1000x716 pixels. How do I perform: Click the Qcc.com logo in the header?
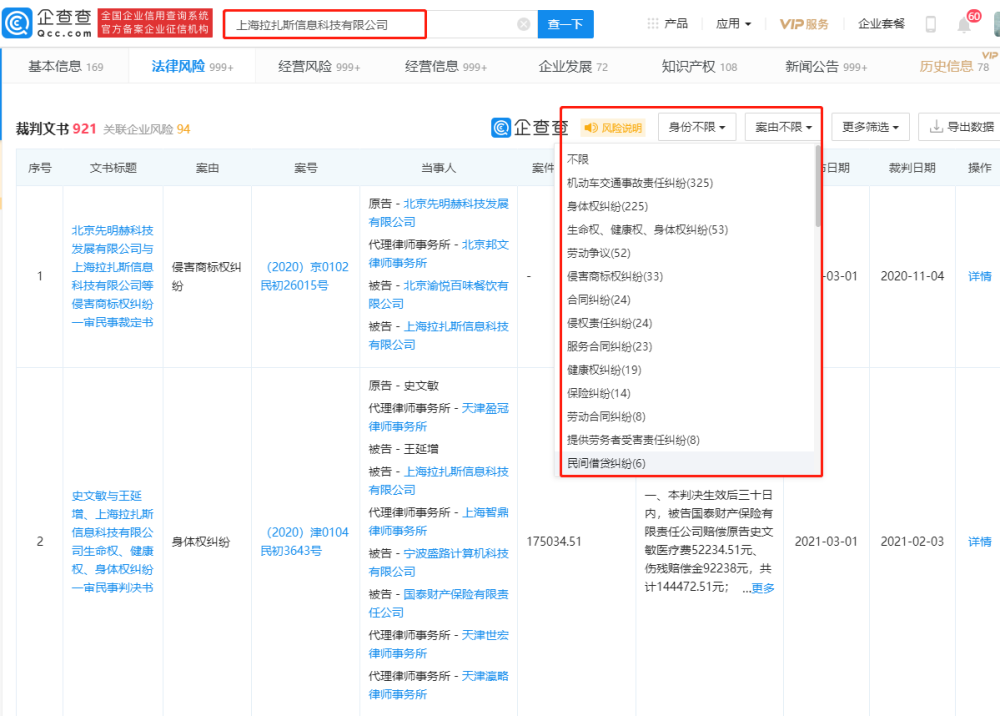pos(48,23)
